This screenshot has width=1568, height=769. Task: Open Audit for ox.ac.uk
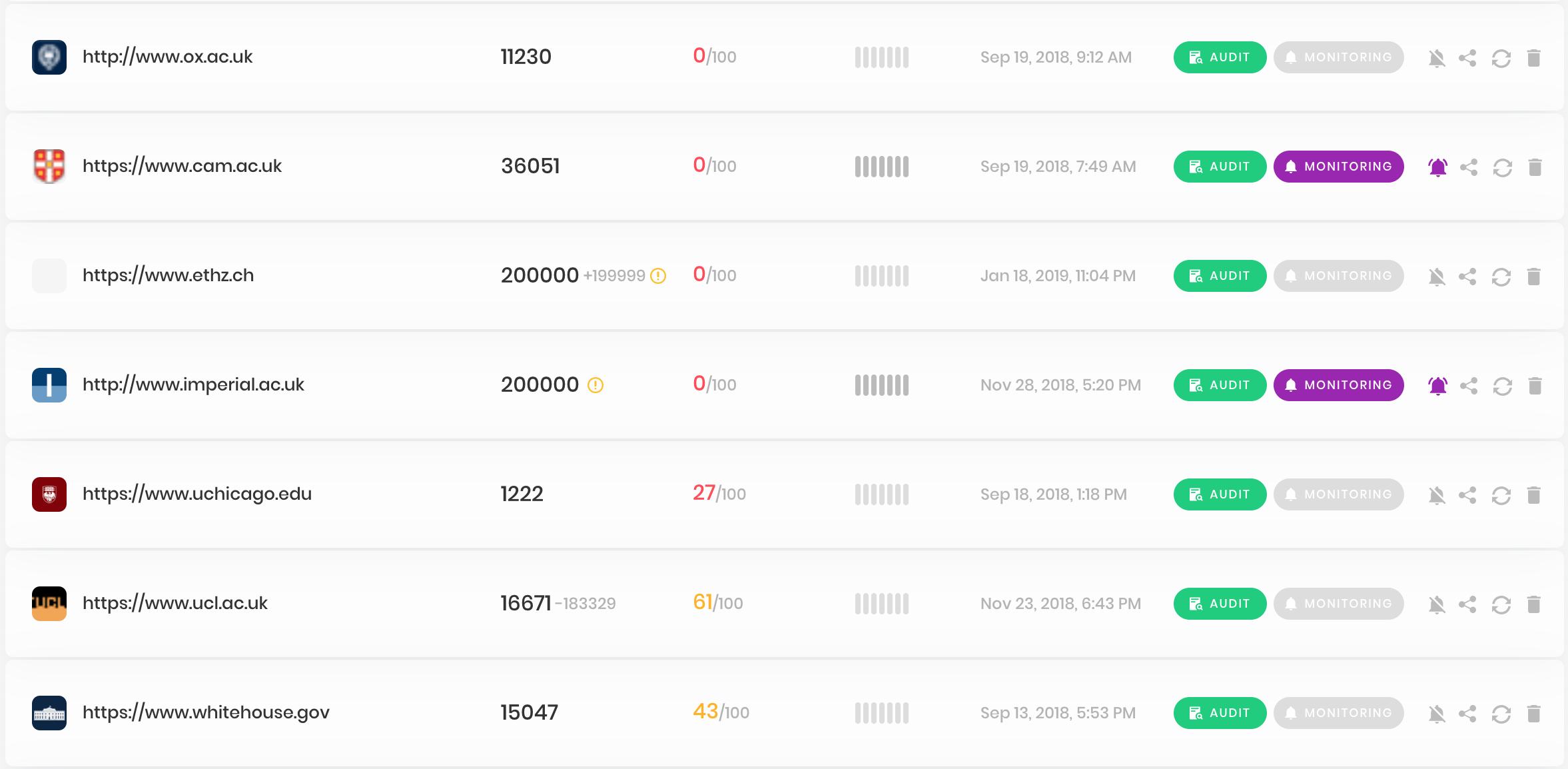click(1220, 57)
